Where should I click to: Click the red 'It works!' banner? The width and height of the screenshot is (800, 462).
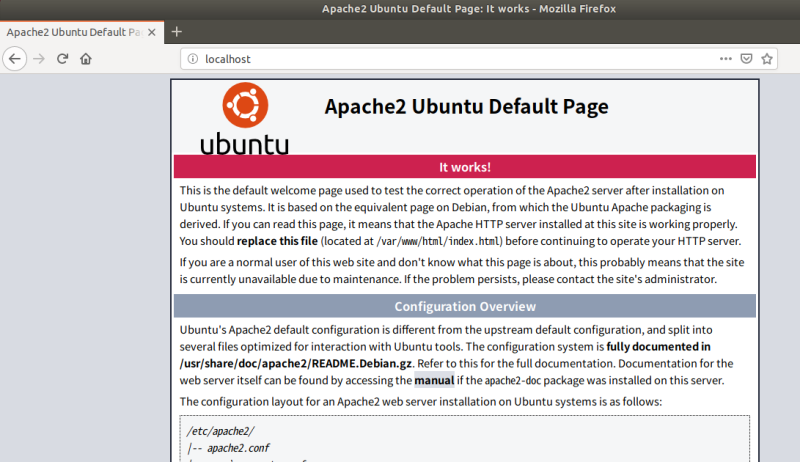[x=465, y=166]
